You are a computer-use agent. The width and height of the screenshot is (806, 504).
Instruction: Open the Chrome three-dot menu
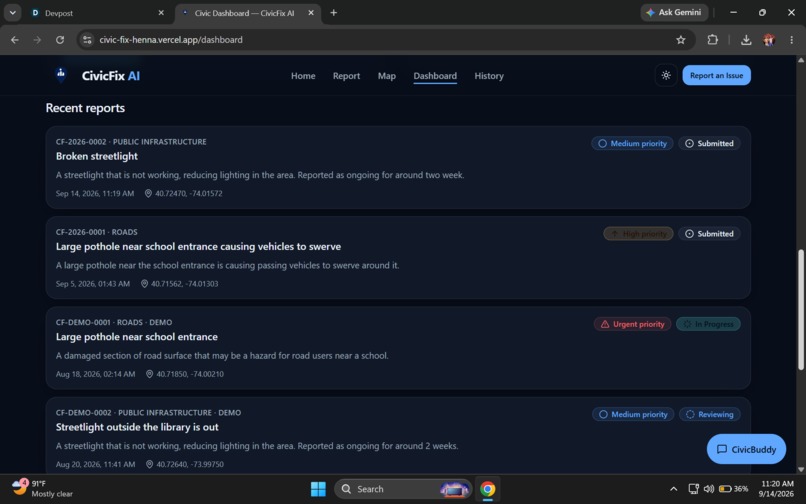coord(791,40)
